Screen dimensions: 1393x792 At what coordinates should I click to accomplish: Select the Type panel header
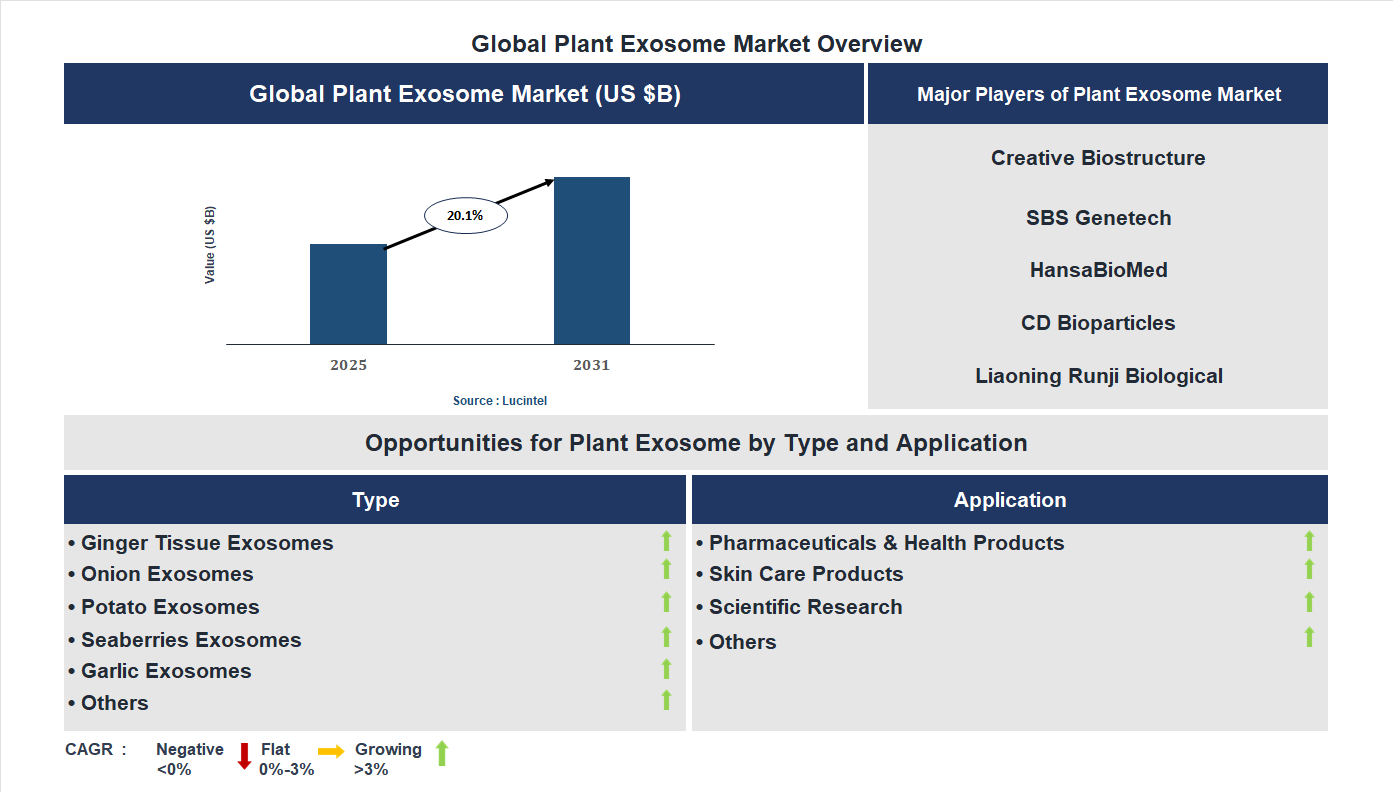[x=376, y=499]
